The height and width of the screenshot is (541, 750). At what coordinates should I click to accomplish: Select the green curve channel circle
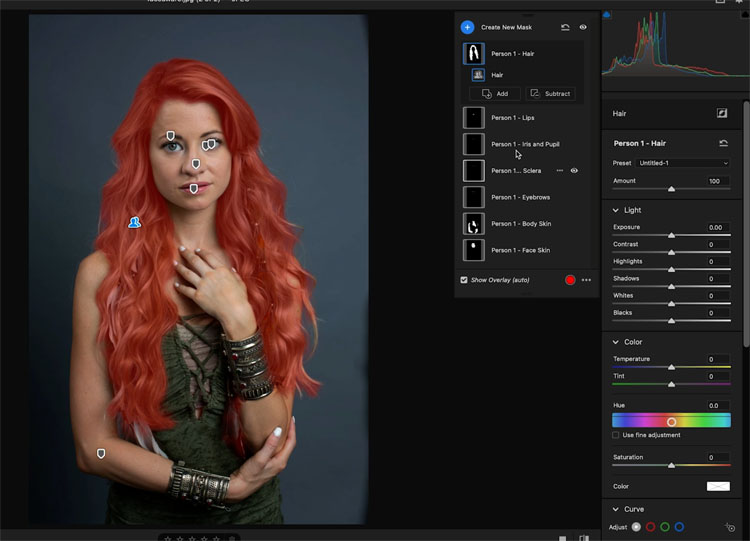[665, 527]
